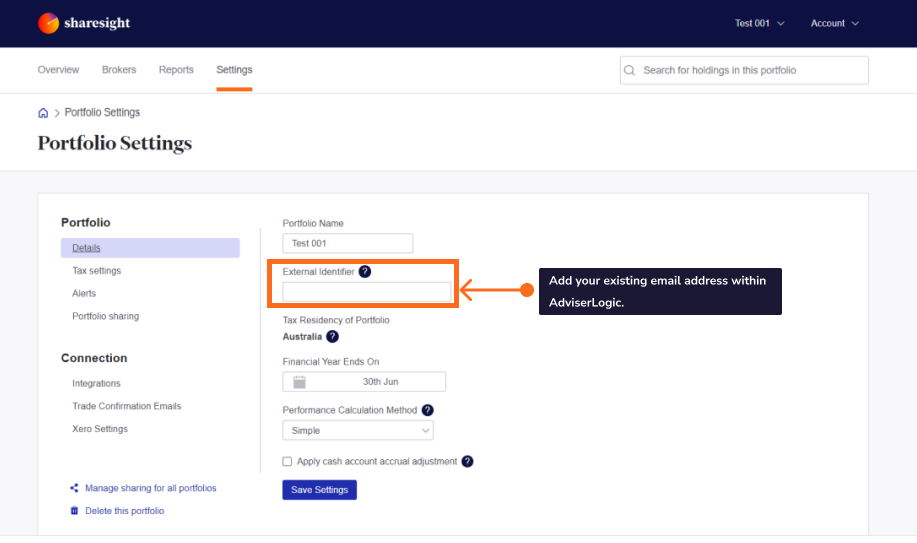Open cash account accrual adjustment help icon

tap(467, 461)
